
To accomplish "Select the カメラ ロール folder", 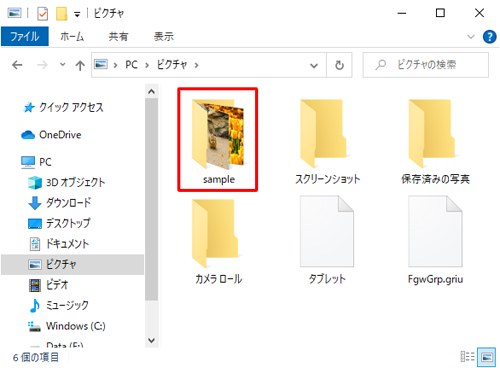I will point(218,242).
